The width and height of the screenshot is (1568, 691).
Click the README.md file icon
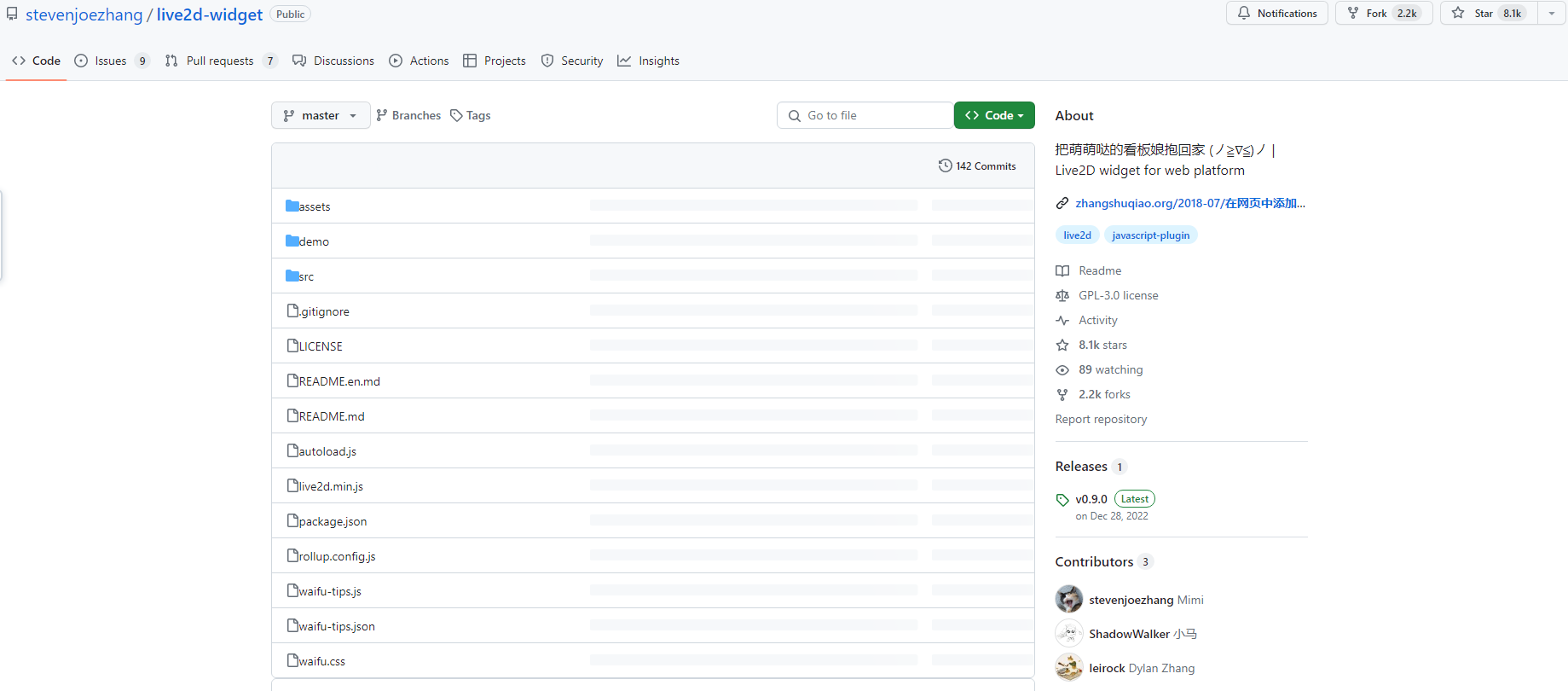[292, 415]
